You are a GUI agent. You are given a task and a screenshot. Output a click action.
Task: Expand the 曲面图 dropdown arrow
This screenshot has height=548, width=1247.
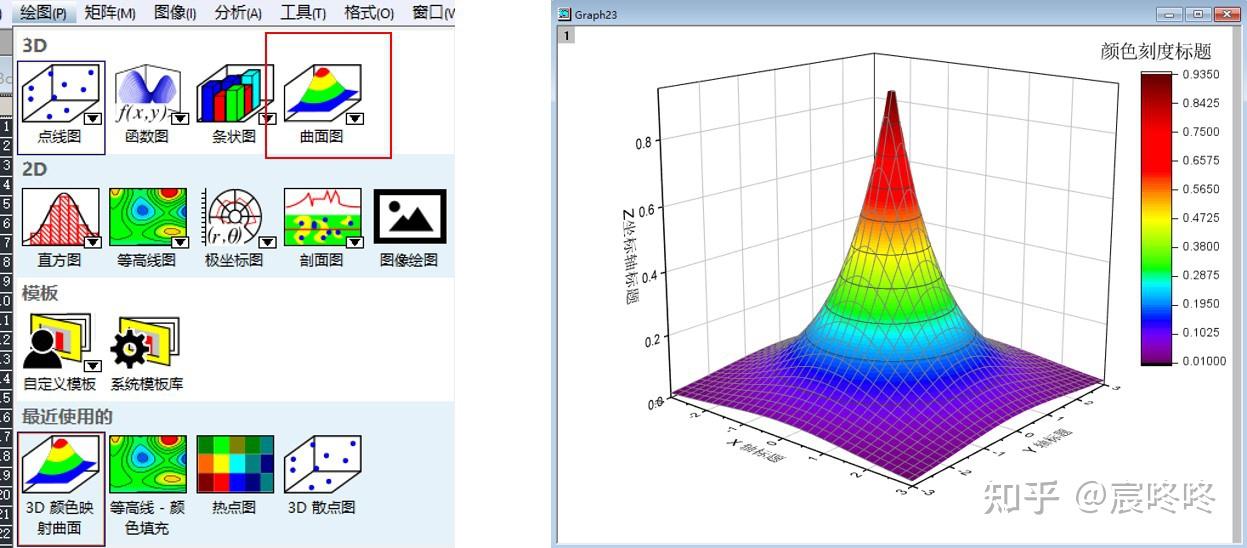tap(355, 118)
